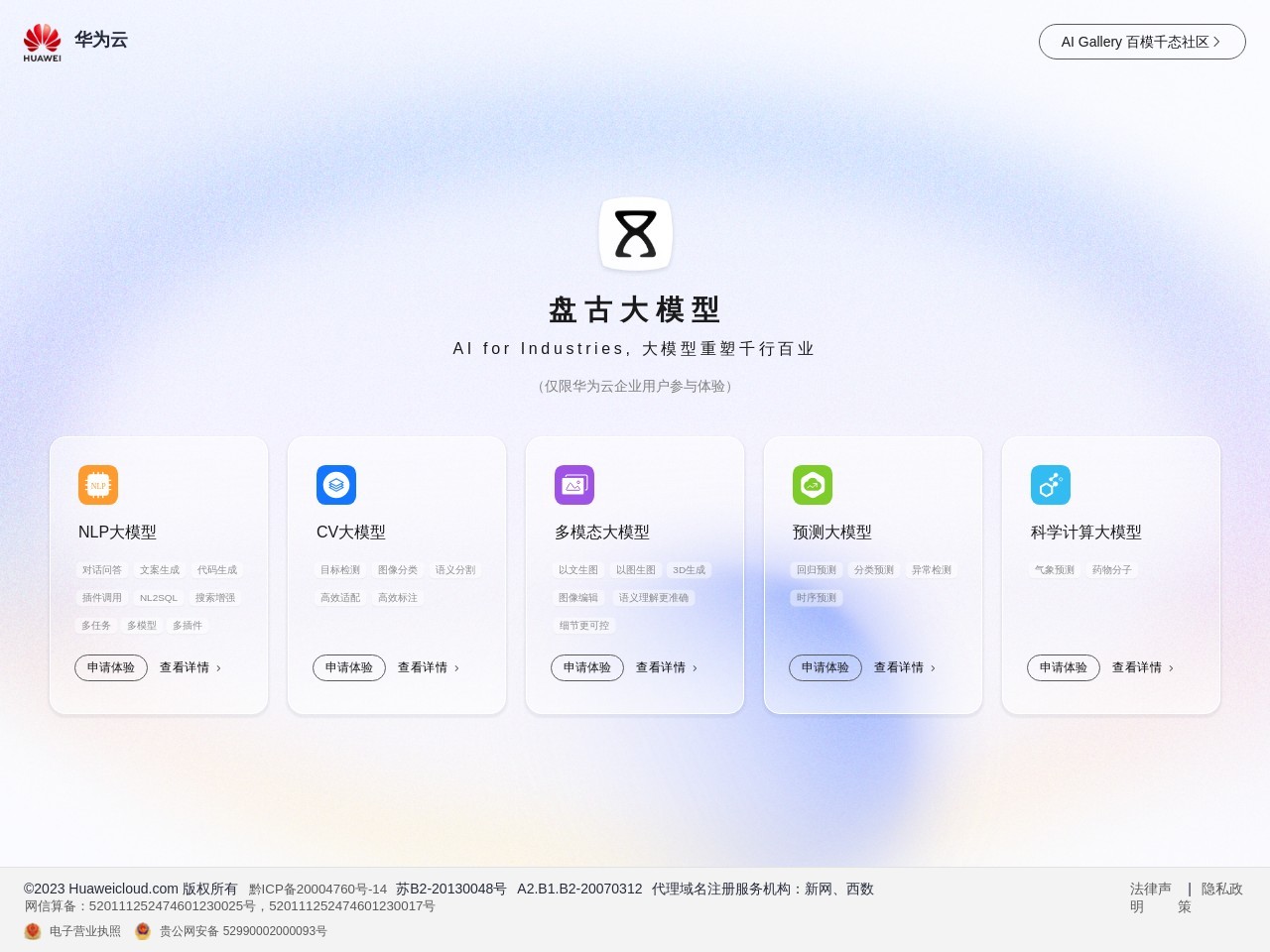
Task: Apply for 多模态大模型 experience
Action: 587,667
